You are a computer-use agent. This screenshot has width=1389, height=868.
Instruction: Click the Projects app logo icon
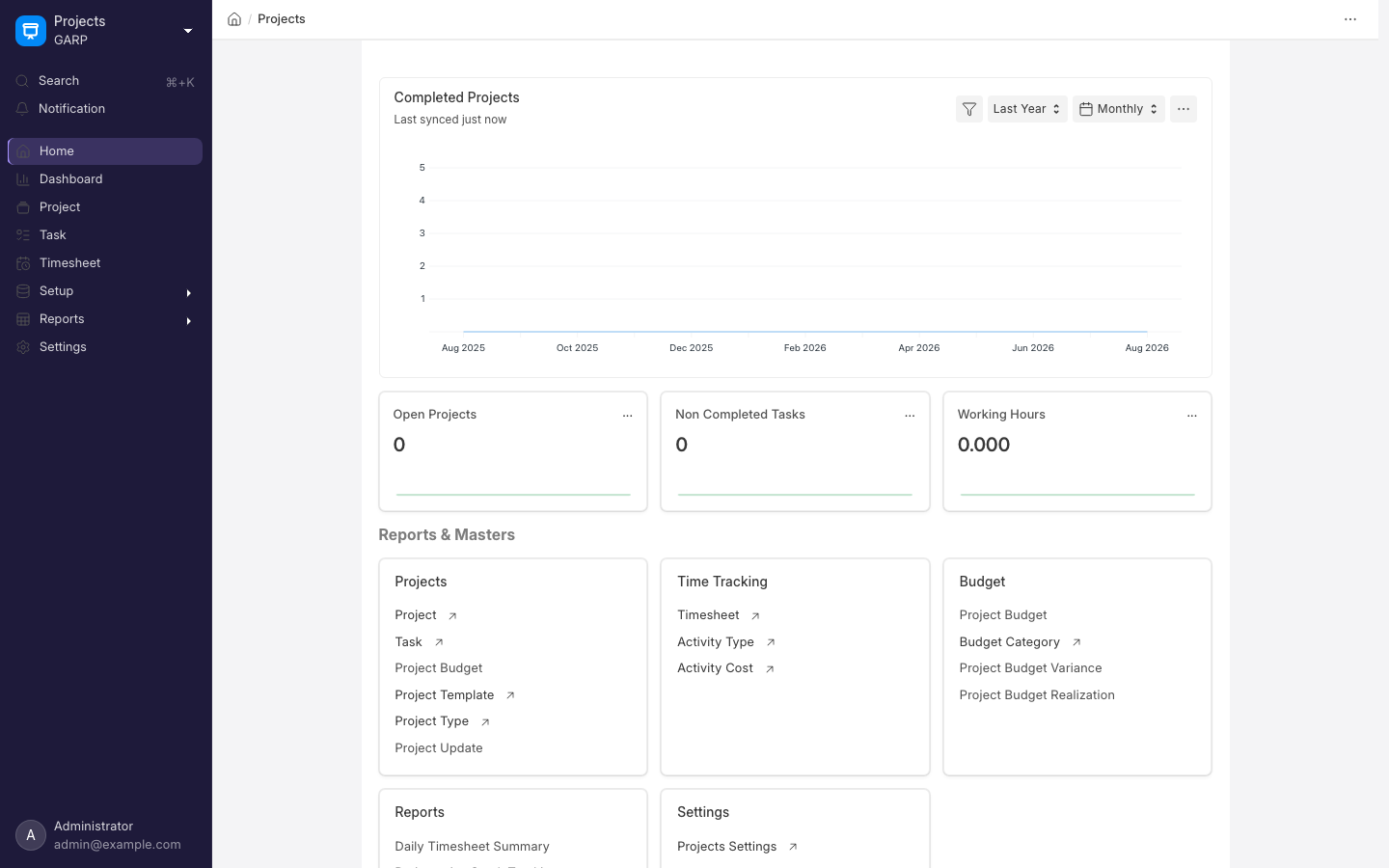[x=31, y=31]
